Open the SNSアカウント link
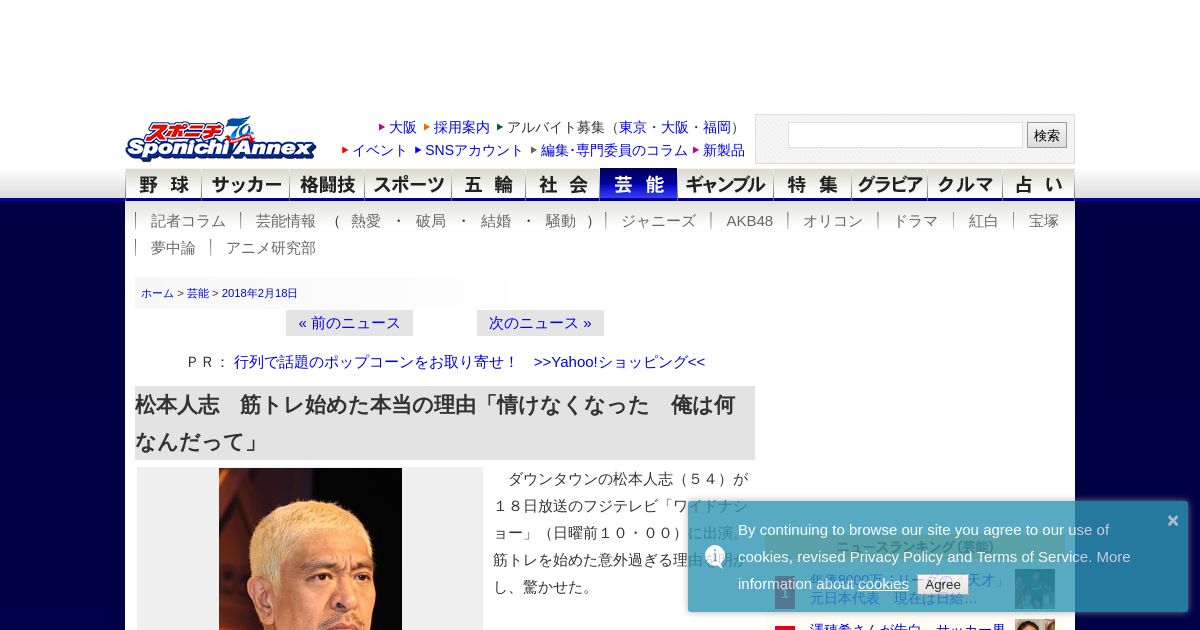1200x630 pixels. [474, 150]
